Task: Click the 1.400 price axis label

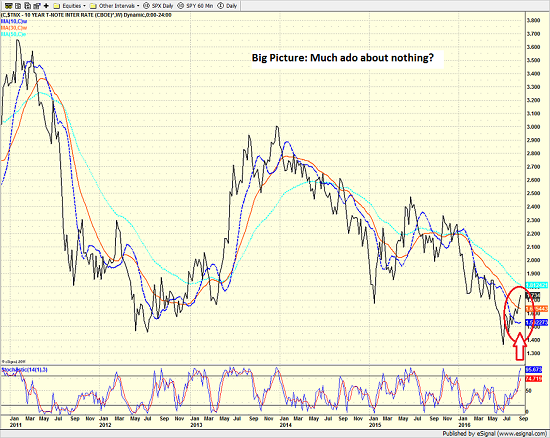Action: coord(534,340)
